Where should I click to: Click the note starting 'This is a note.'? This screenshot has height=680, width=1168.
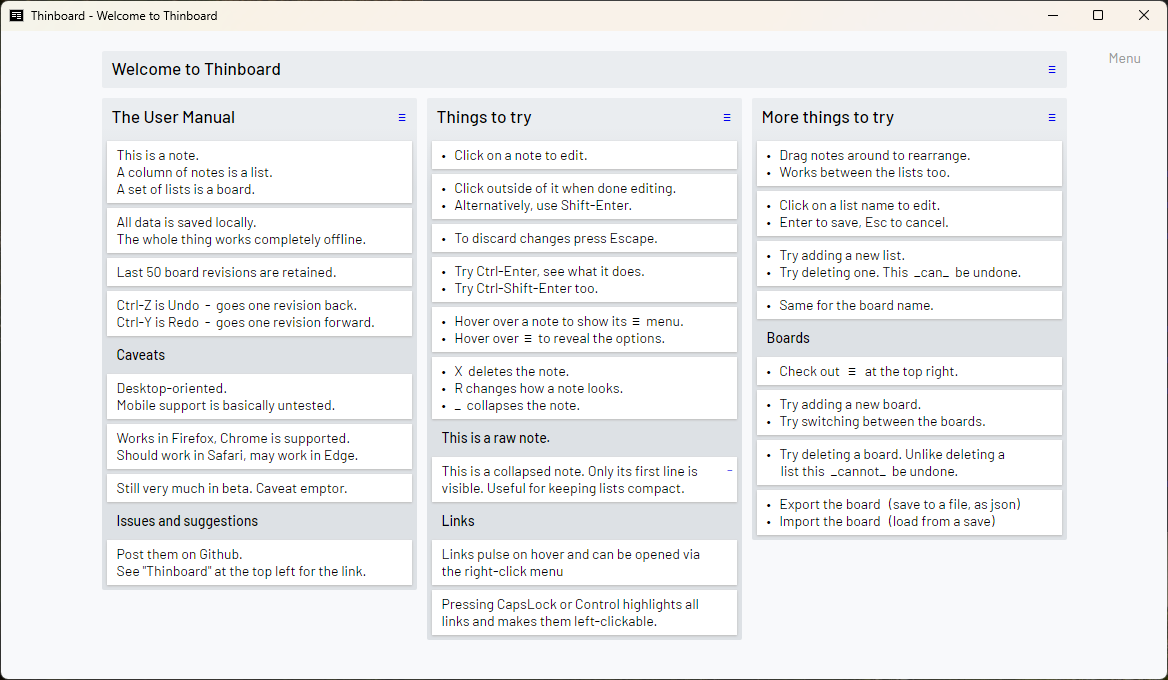click(x=259, y=172)
